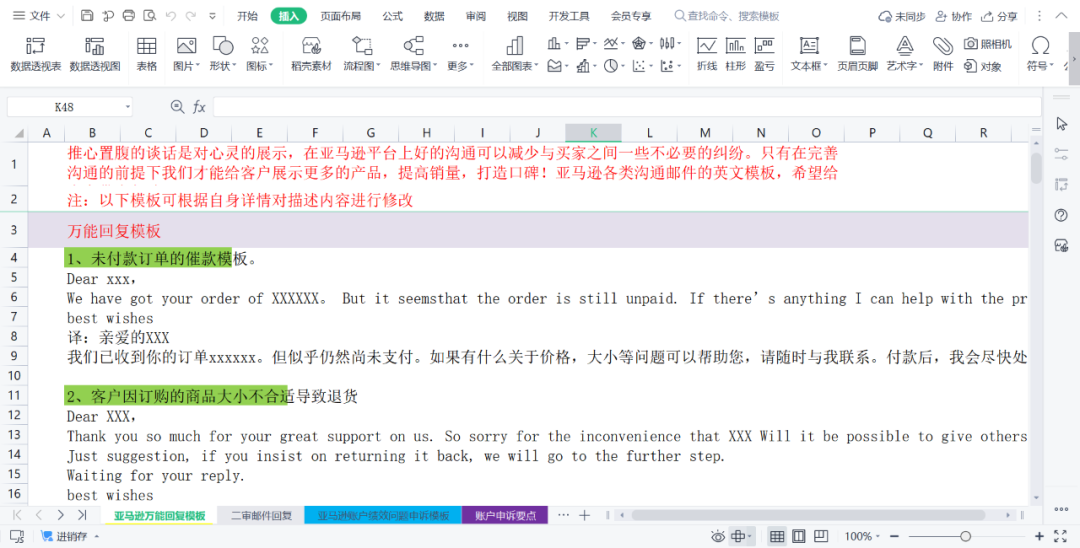Click the zoom out minus button
1080x548 pixels.
[x=894, y=536]
